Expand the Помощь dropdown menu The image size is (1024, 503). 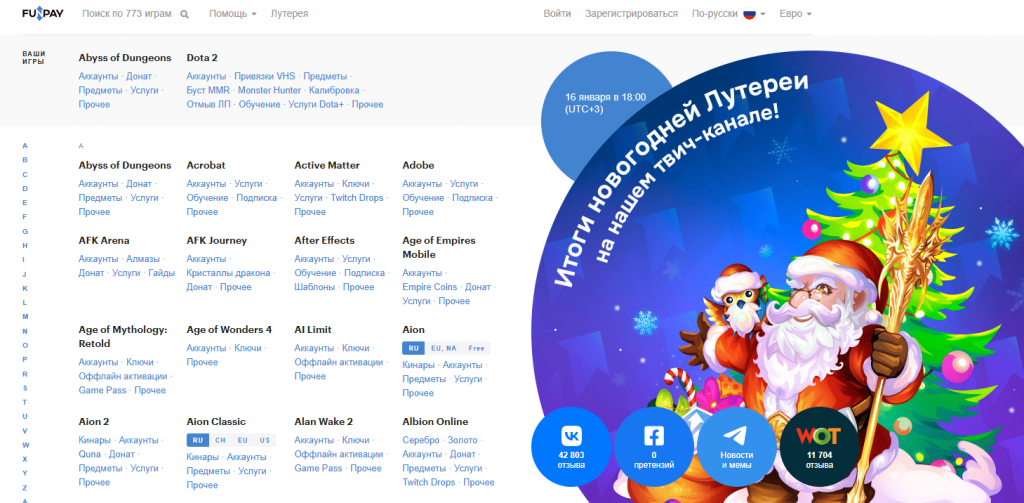[232, 14]
